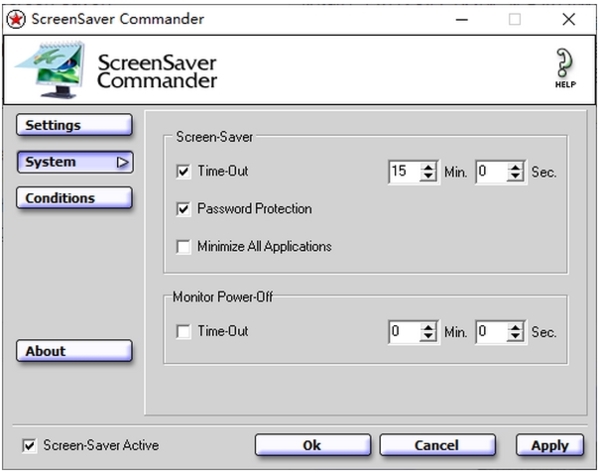Enable Minimize All Applications checkbox

coord(183,246)
